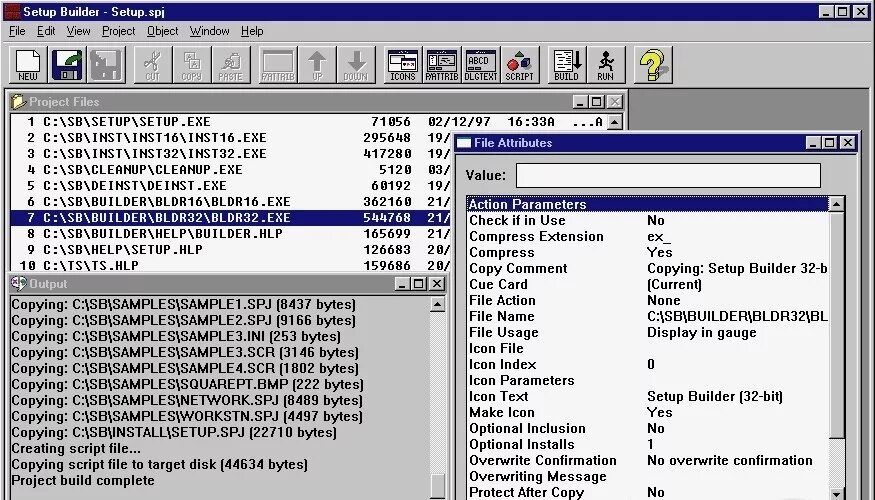875x500 pixels.
Task: Select the Make Icon attribute row
Action: coord(648,412)
